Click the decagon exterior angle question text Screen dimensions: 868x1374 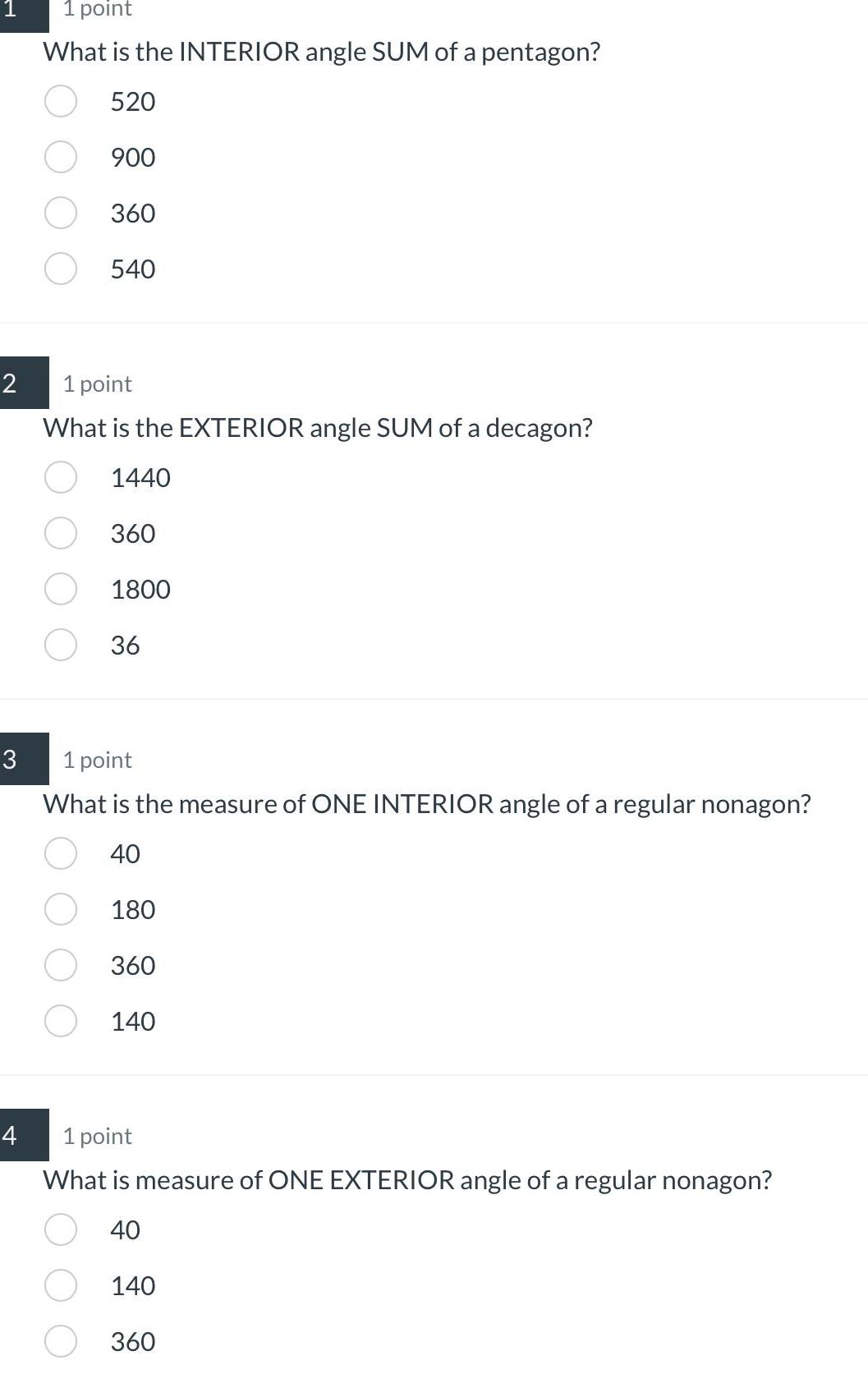tap(318, 427)
